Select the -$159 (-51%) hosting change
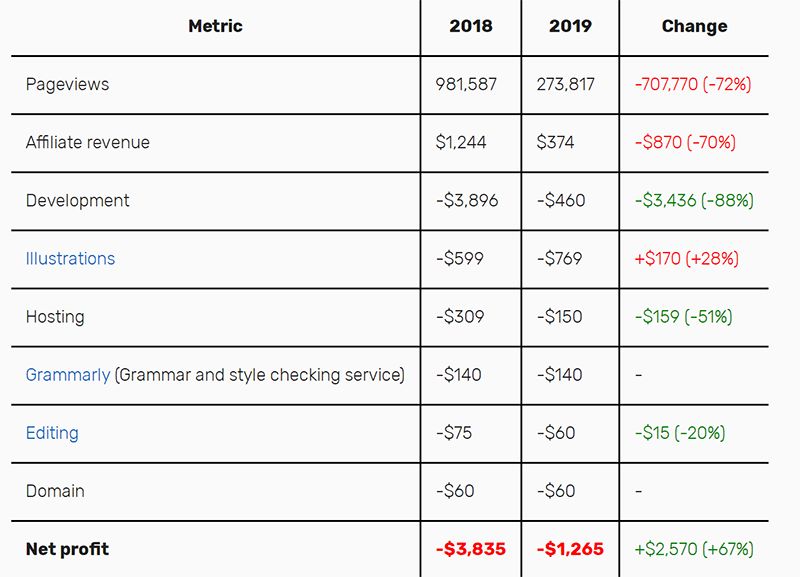 pyautogui.click(x=684, y=317)
